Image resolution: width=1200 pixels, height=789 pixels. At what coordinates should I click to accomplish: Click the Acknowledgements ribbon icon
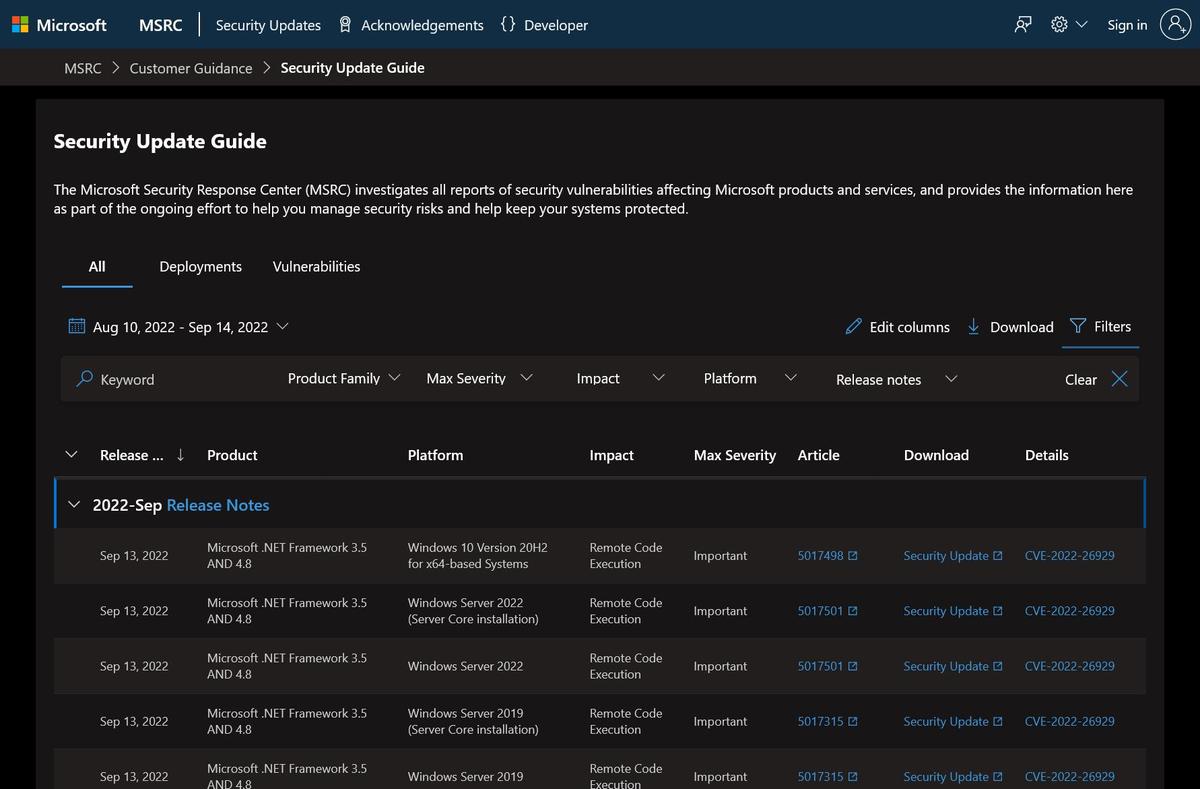(345, 25)
